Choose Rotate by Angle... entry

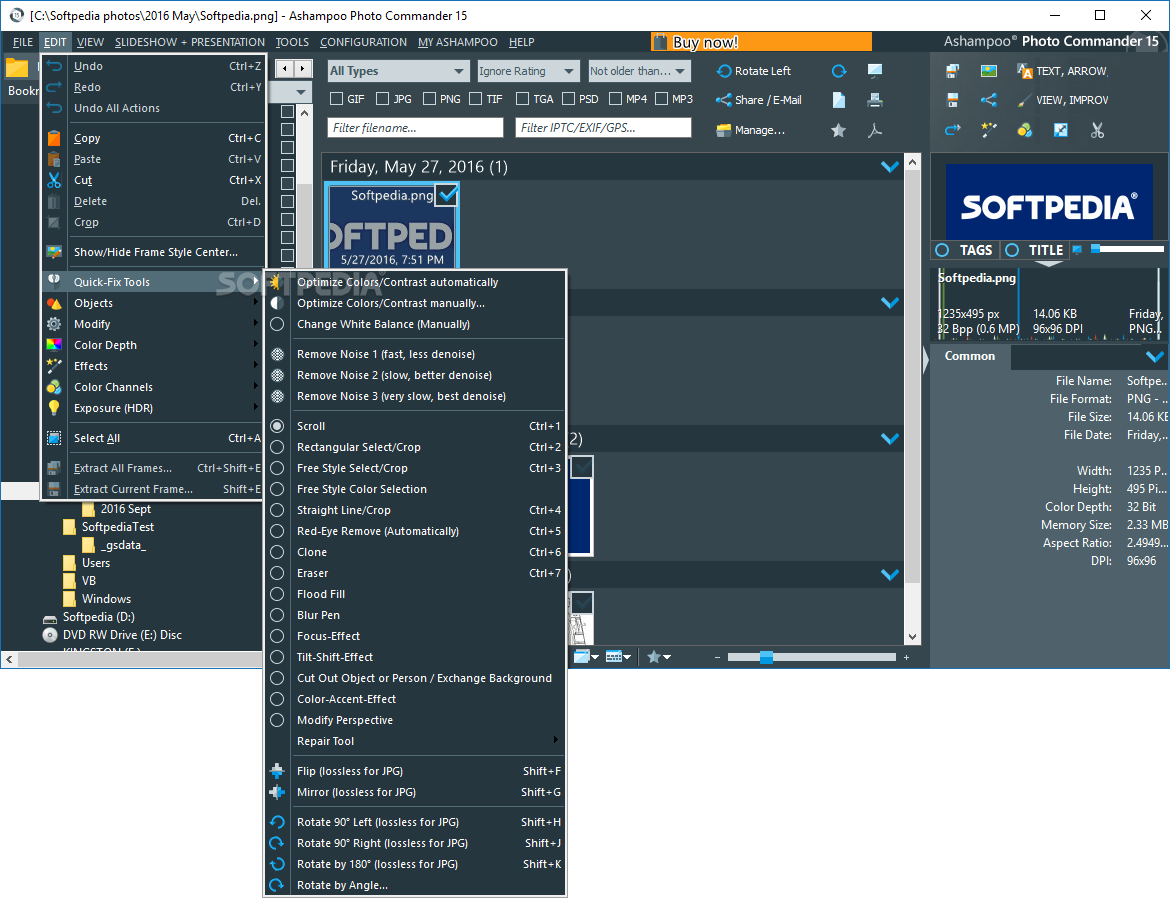[416, 885]
